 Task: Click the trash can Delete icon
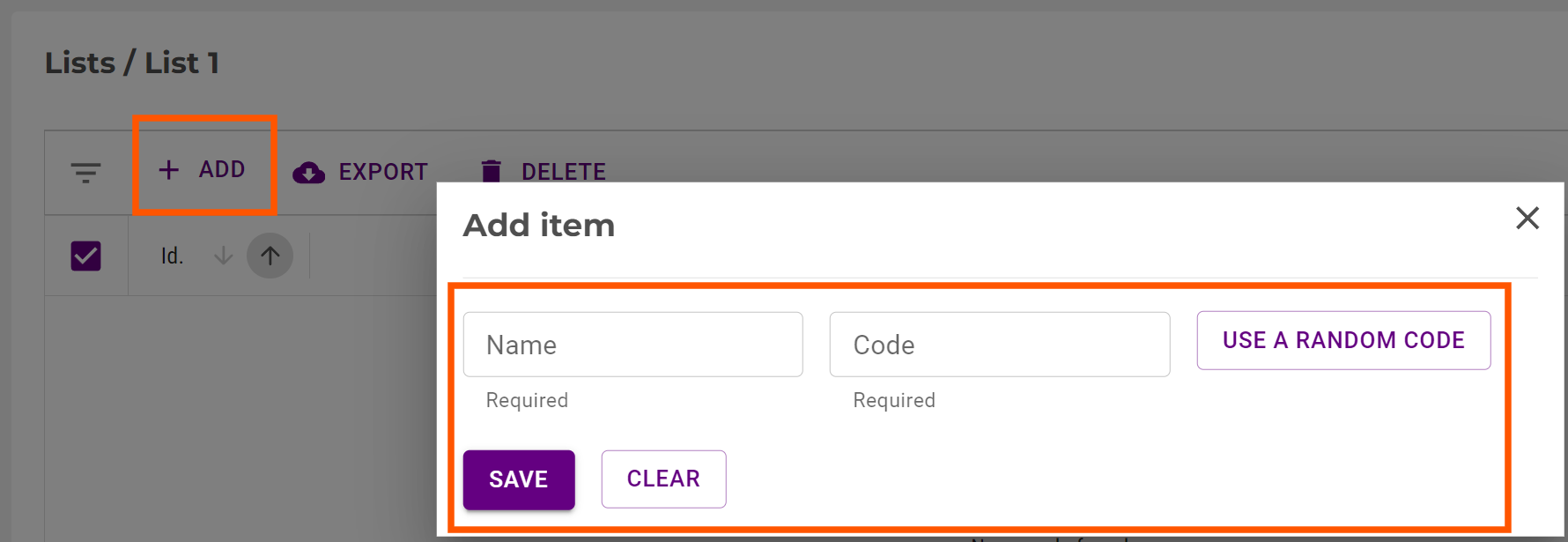pyautogui.click(x=492, y=171)
